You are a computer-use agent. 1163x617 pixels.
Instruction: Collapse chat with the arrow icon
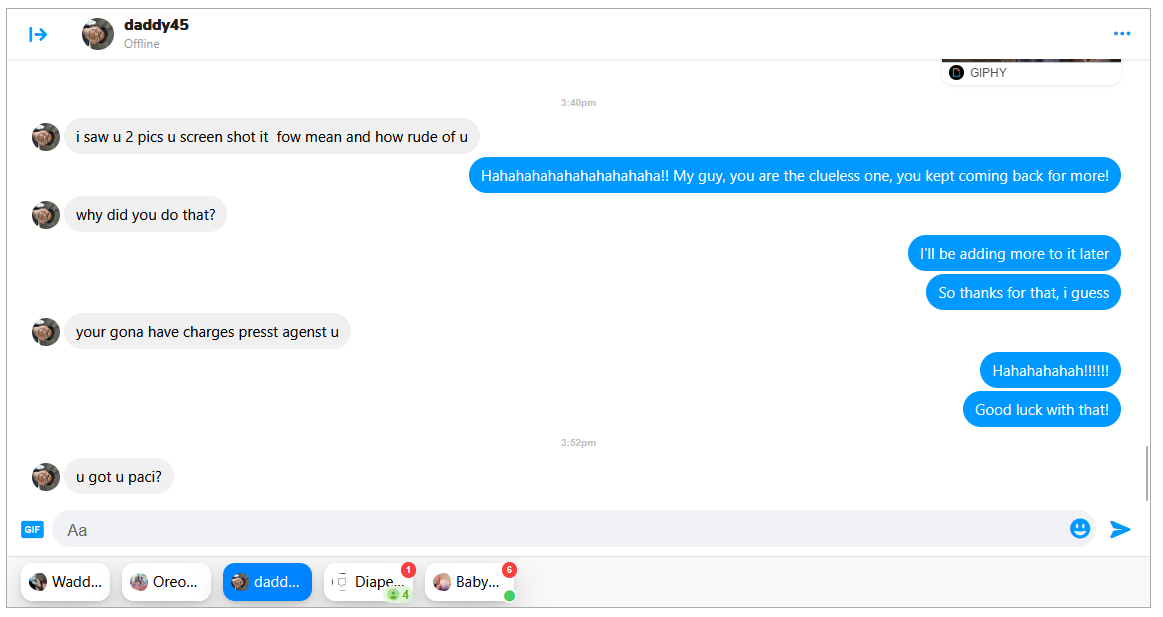38,34
